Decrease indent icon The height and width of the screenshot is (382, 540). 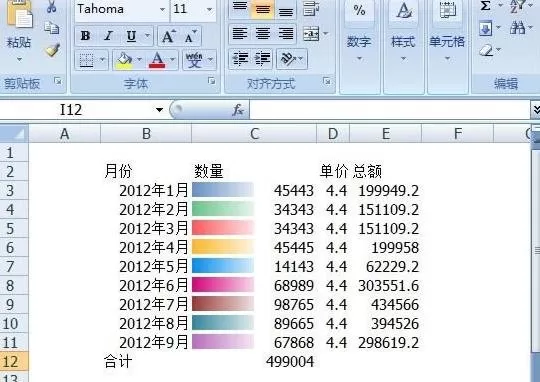(240, 59)
